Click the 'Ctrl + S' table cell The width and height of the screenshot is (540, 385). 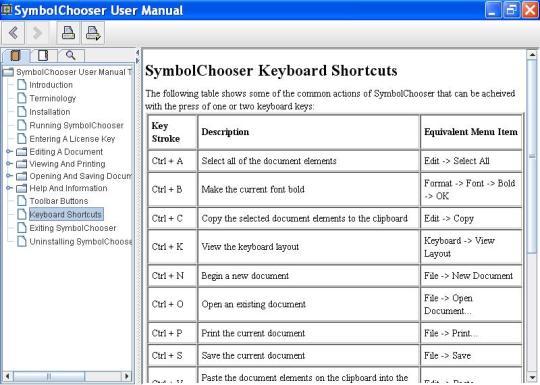173,355
